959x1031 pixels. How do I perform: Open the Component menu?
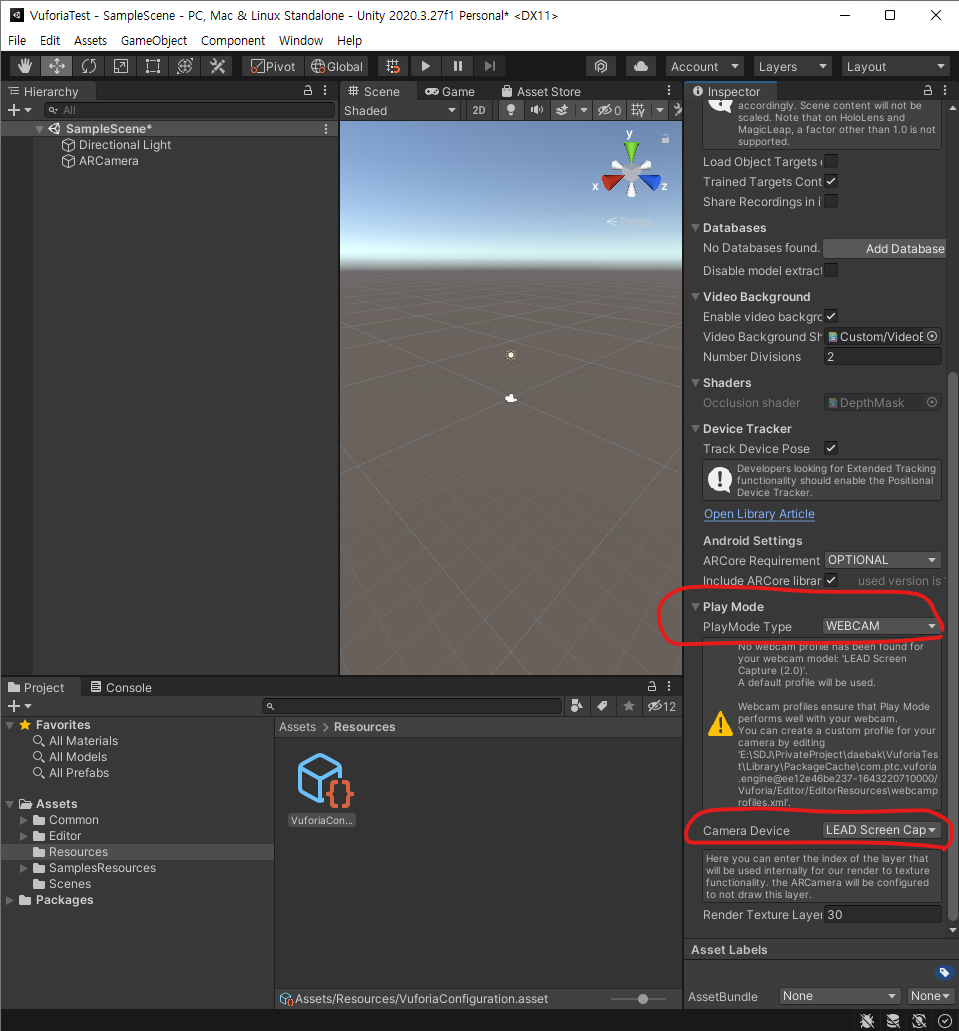pos(233,41)
